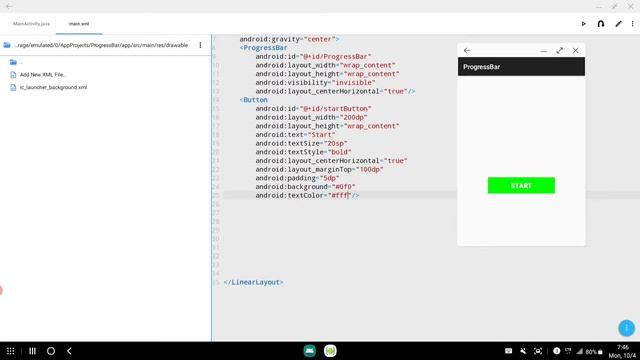640x360 pixels.
Task: Click the android:textStyle="bold" line
Action: pyautogui.click(x=304, y=152)
